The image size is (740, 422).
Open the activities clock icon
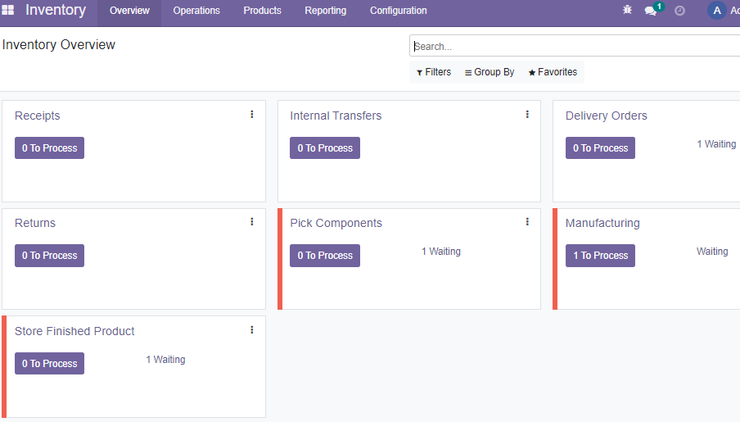click(x=680, y=10)
